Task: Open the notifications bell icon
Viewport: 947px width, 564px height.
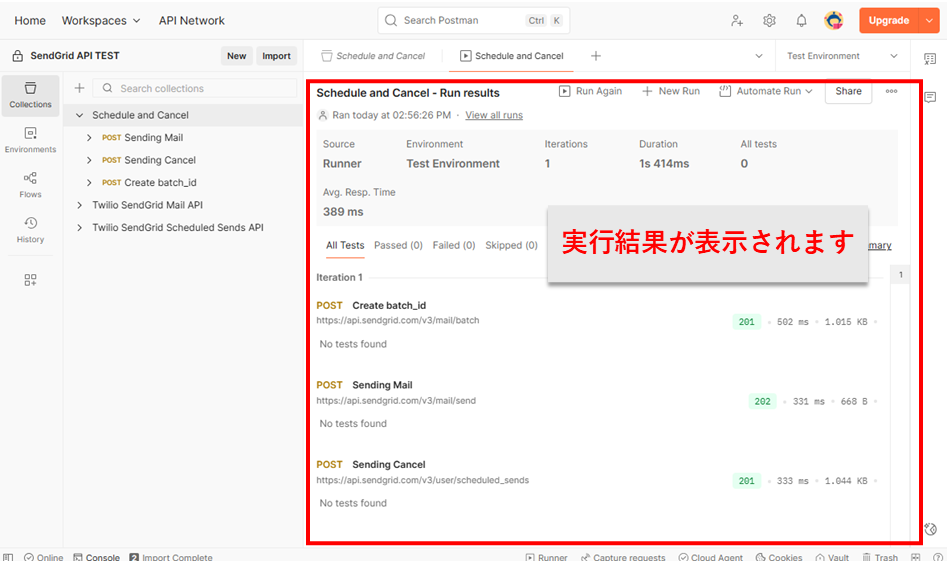Action: [801, 20]
